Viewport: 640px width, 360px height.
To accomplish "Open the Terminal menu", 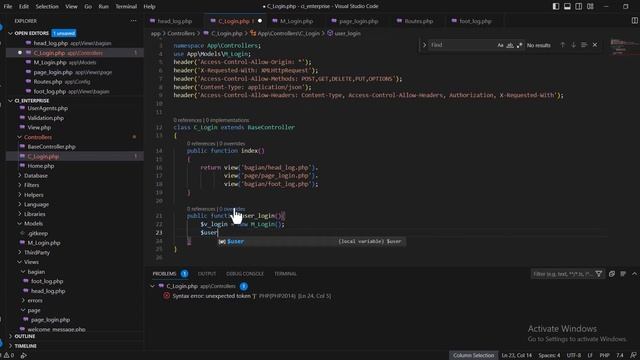I will (x=126, y=7).
